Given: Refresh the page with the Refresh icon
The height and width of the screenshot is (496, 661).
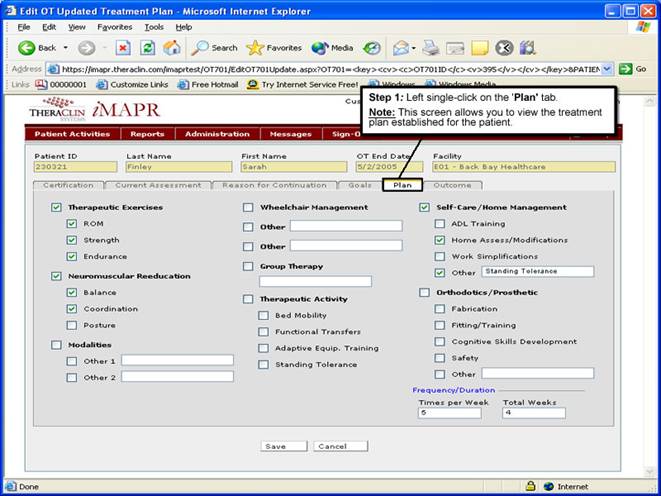Looking at the screenshot, I should [x=147, y=47].
